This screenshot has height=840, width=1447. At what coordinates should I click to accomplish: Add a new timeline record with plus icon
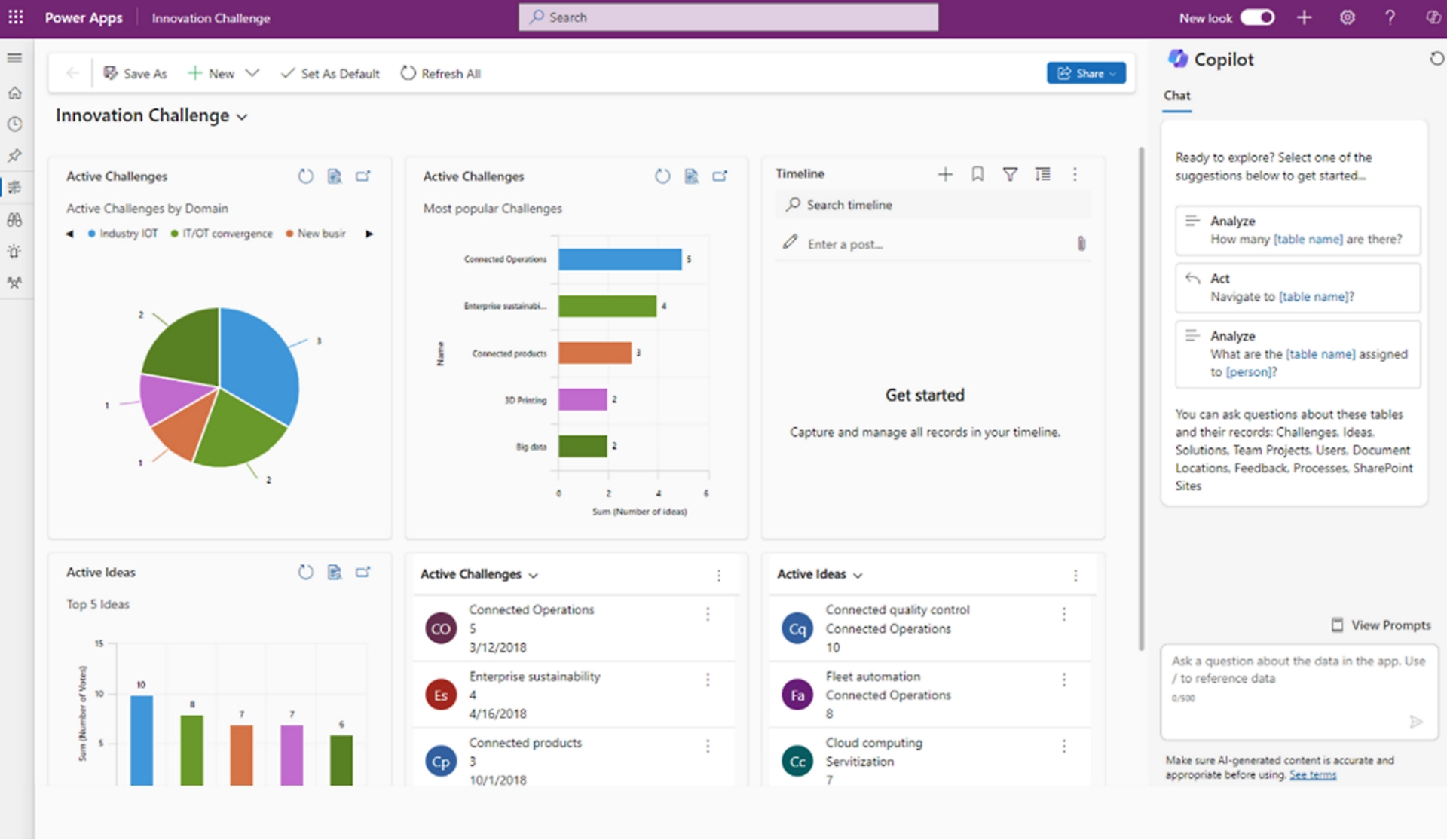(x=944, y=175)
